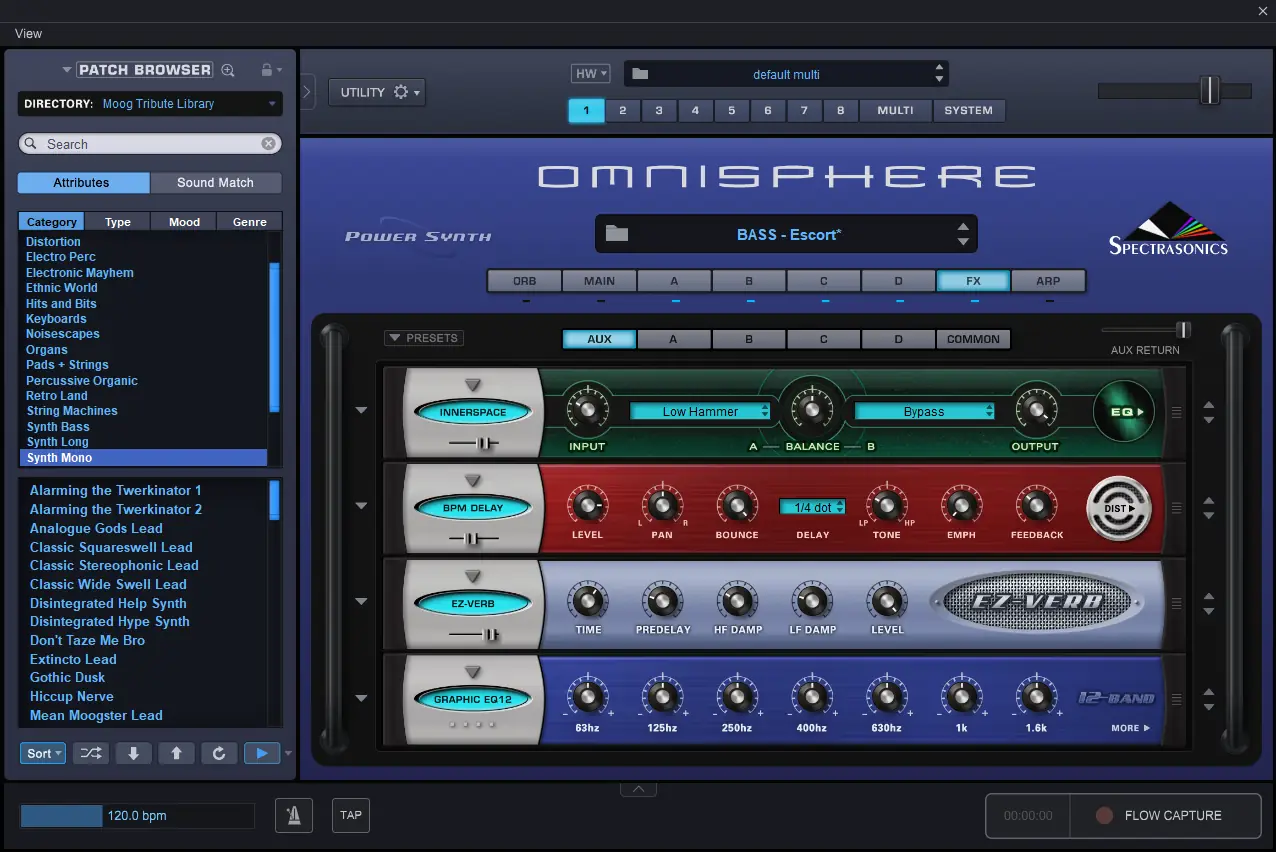Open Innerspace effect selection triangle menu
Image resolution: width=1276 pixels, height=852 pixels.
[x=473, y=385]
